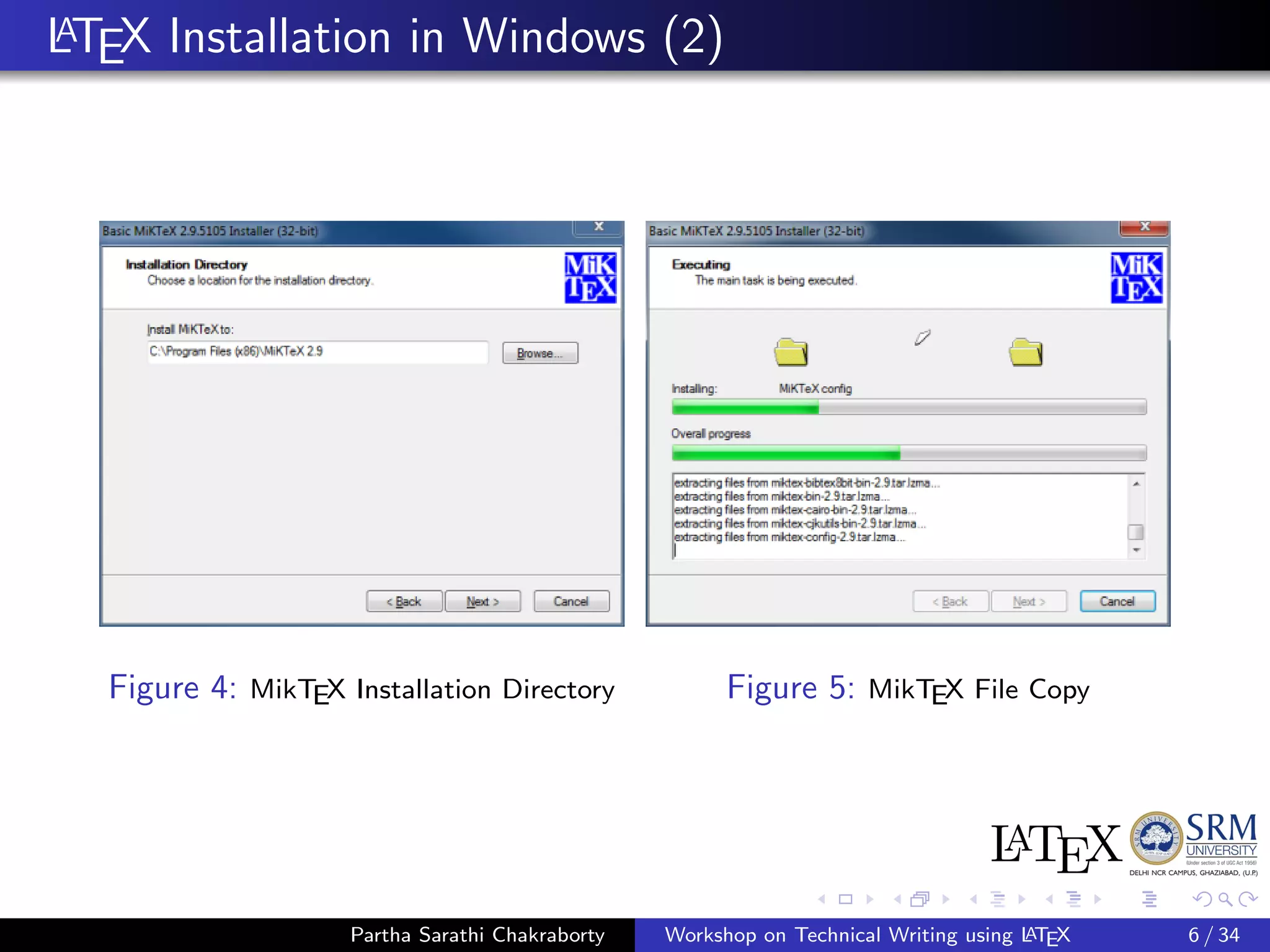Go to next slide arrow beside slide icon
The image size is (1270, 952).
869,899
